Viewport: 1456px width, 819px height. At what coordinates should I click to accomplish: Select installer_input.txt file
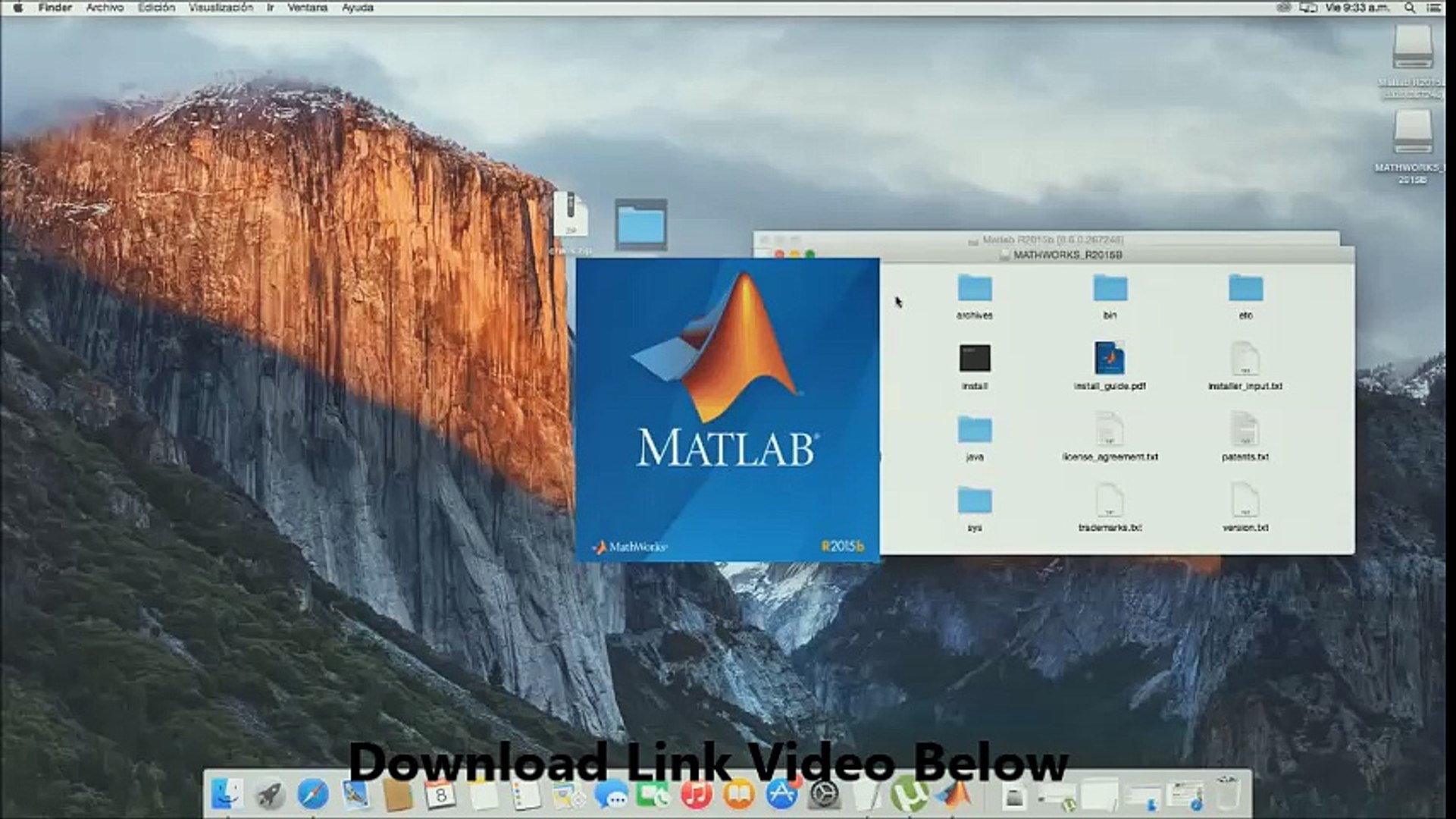point(1245,359)
